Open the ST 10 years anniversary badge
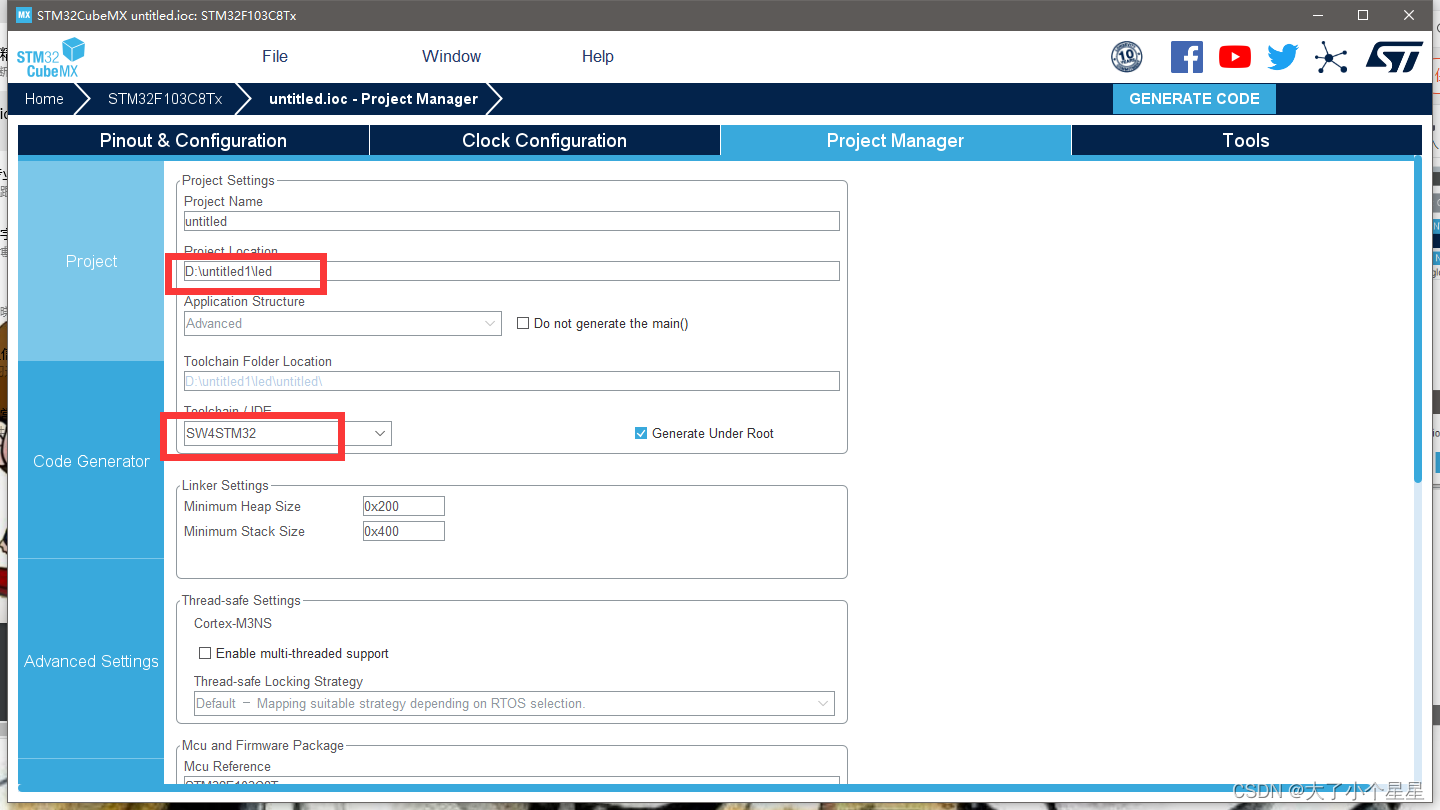1440x810 pixels. 1126,57
